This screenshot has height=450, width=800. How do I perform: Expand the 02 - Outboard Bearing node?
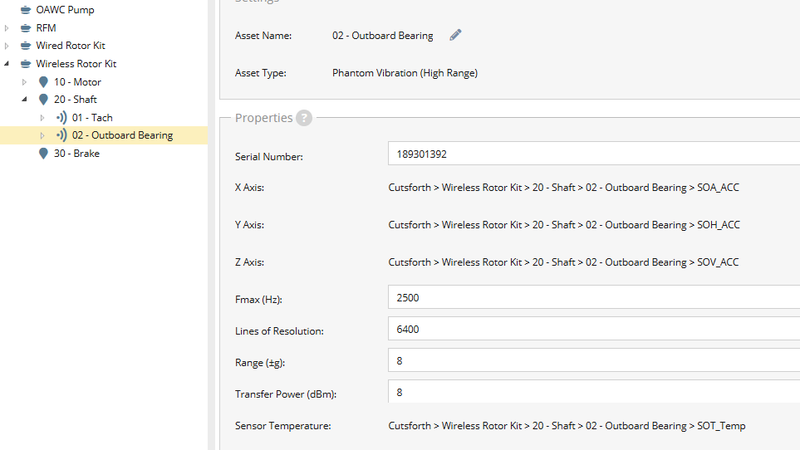tap(42, 135)
